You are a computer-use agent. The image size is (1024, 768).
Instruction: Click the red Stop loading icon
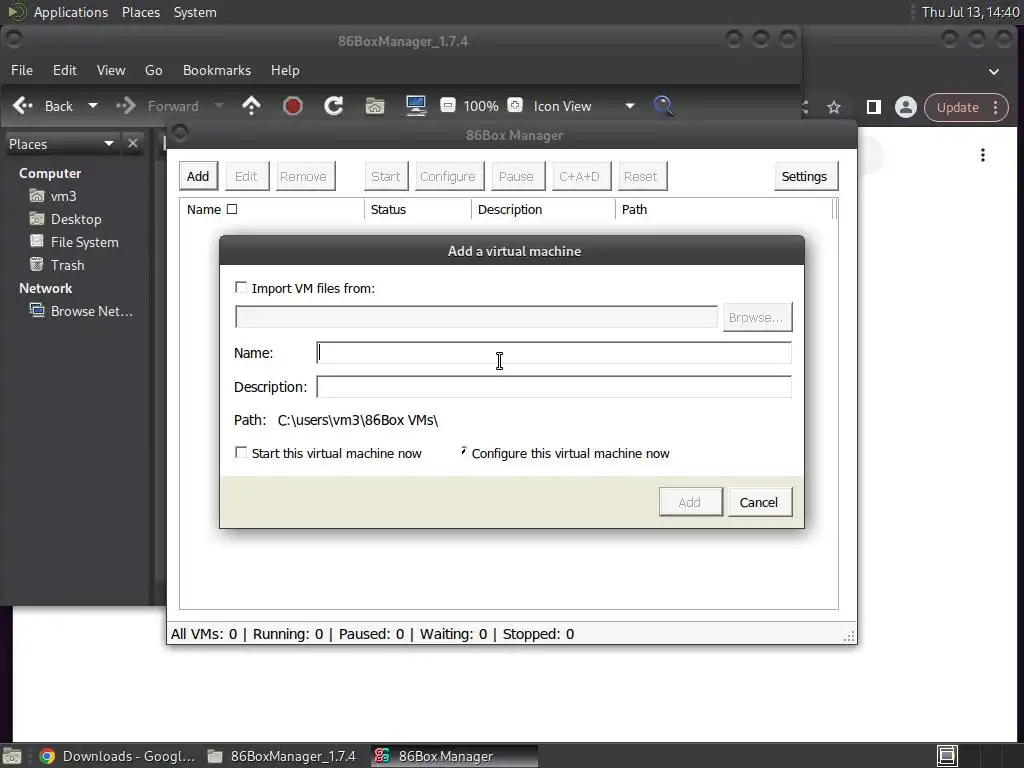coord(293,106)
